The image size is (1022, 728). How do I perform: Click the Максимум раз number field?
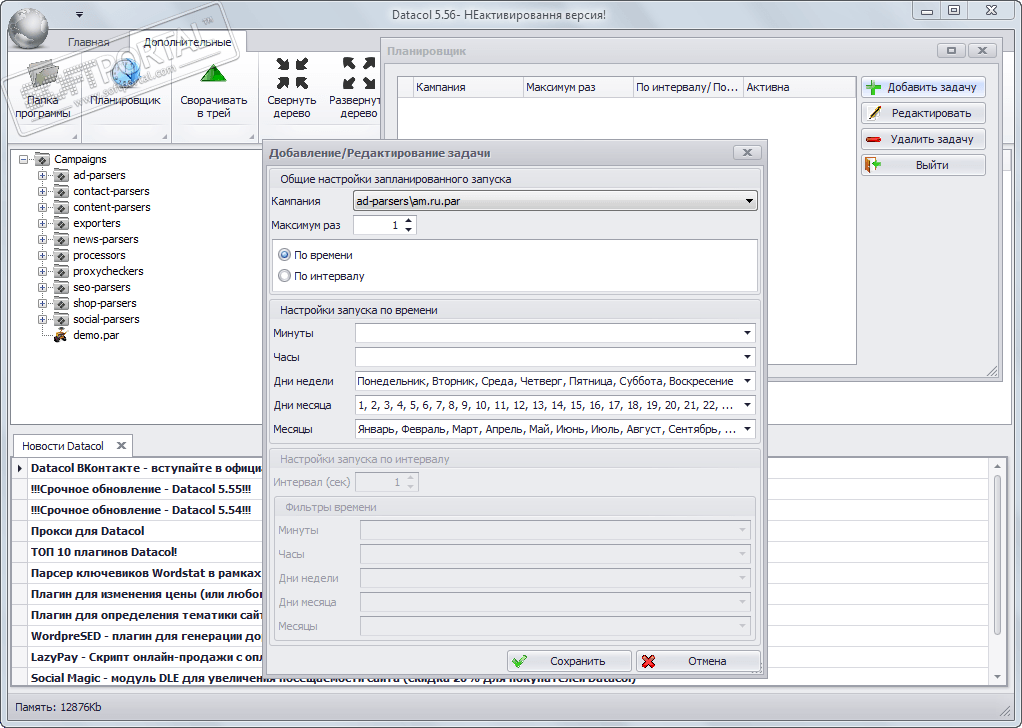coord(378,225)
